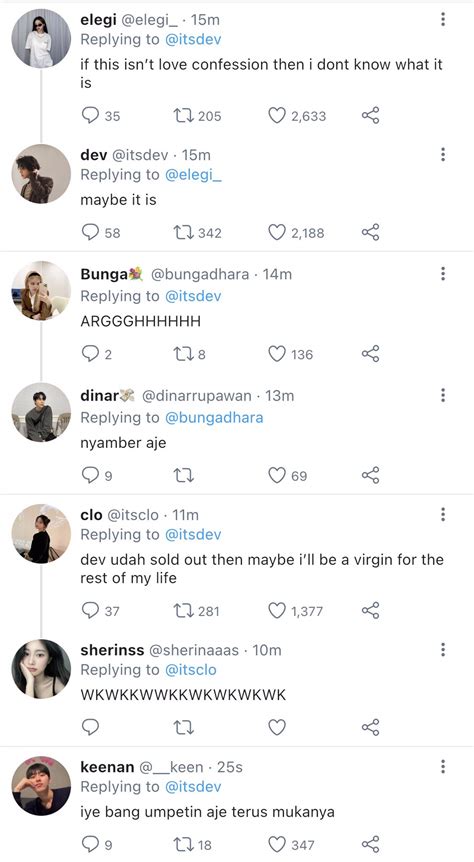View sherinss's profile picture
Image resolution: width=474 pixels, height=862 pixels.
pos(41,668)
